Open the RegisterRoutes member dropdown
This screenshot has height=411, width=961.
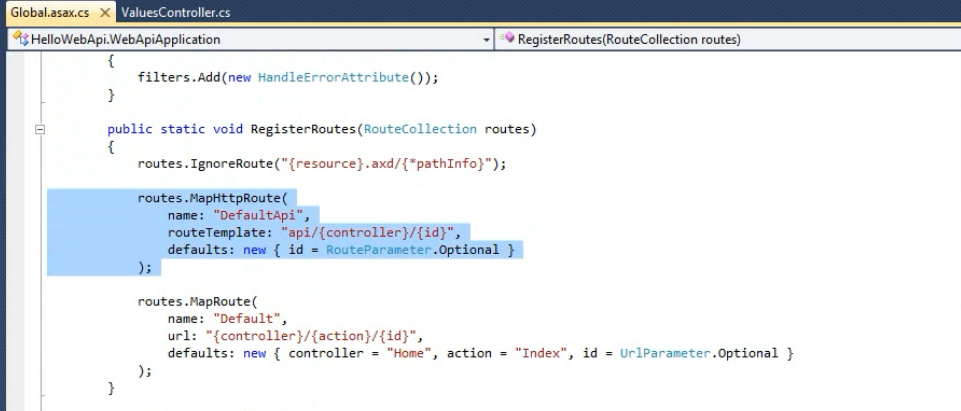[x=729, y=39]
